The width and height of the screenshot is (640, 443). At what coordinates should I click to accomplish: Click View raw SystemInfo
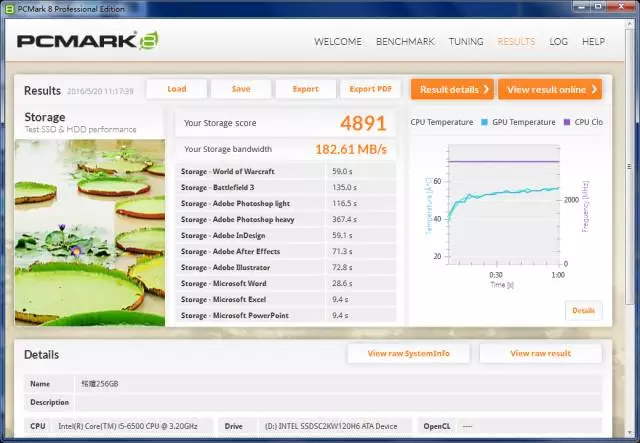click(x=409, y=354)
